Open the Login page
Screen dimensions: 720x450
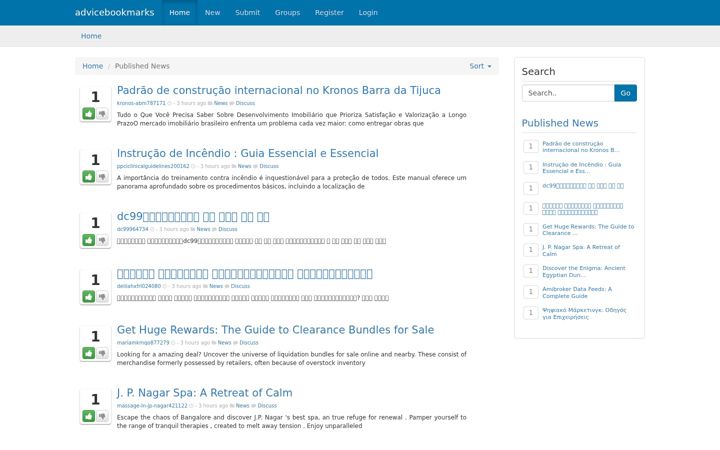[368, 12]
